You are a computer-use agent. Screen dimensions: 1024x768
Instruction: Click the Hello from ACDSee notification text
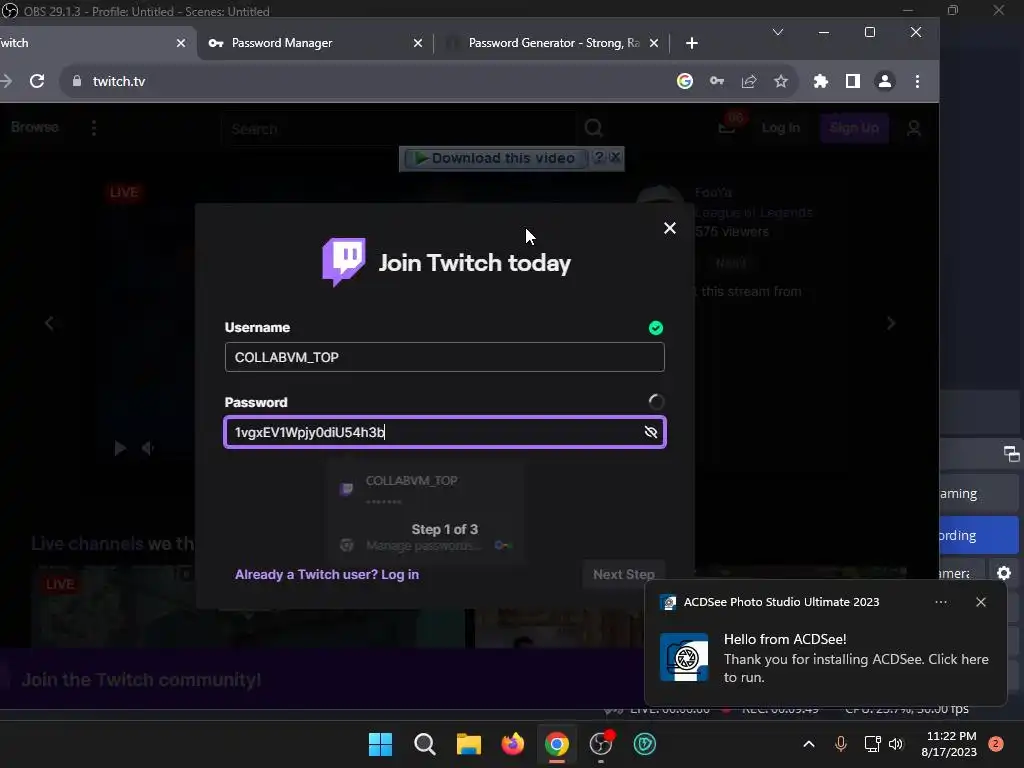(x=785, y=639)
